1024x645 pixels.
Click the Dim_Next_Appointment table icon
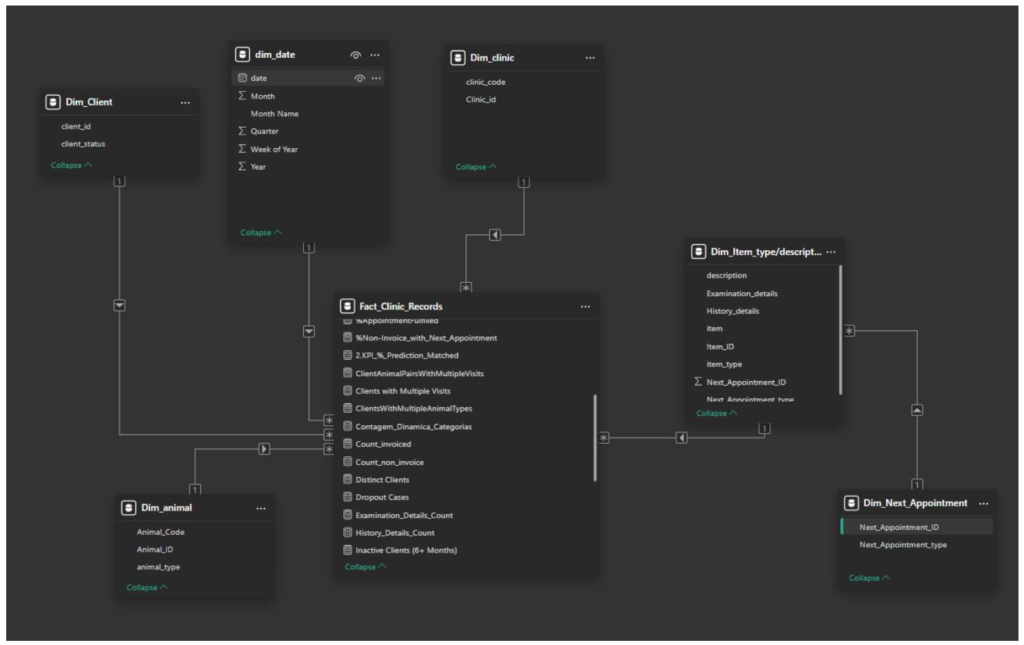(851, 503)
